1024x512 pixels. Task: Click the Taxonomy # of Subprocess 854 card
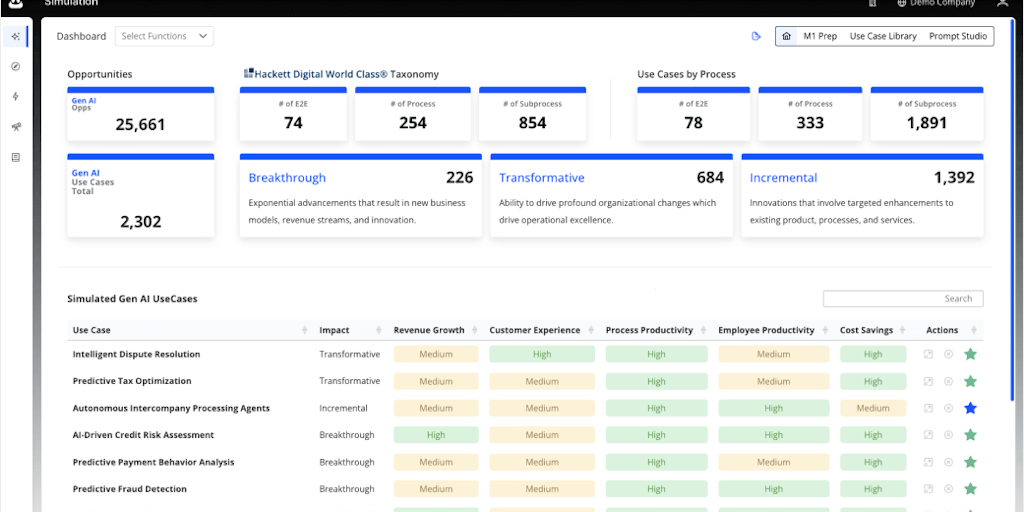(x=532, y=114)
